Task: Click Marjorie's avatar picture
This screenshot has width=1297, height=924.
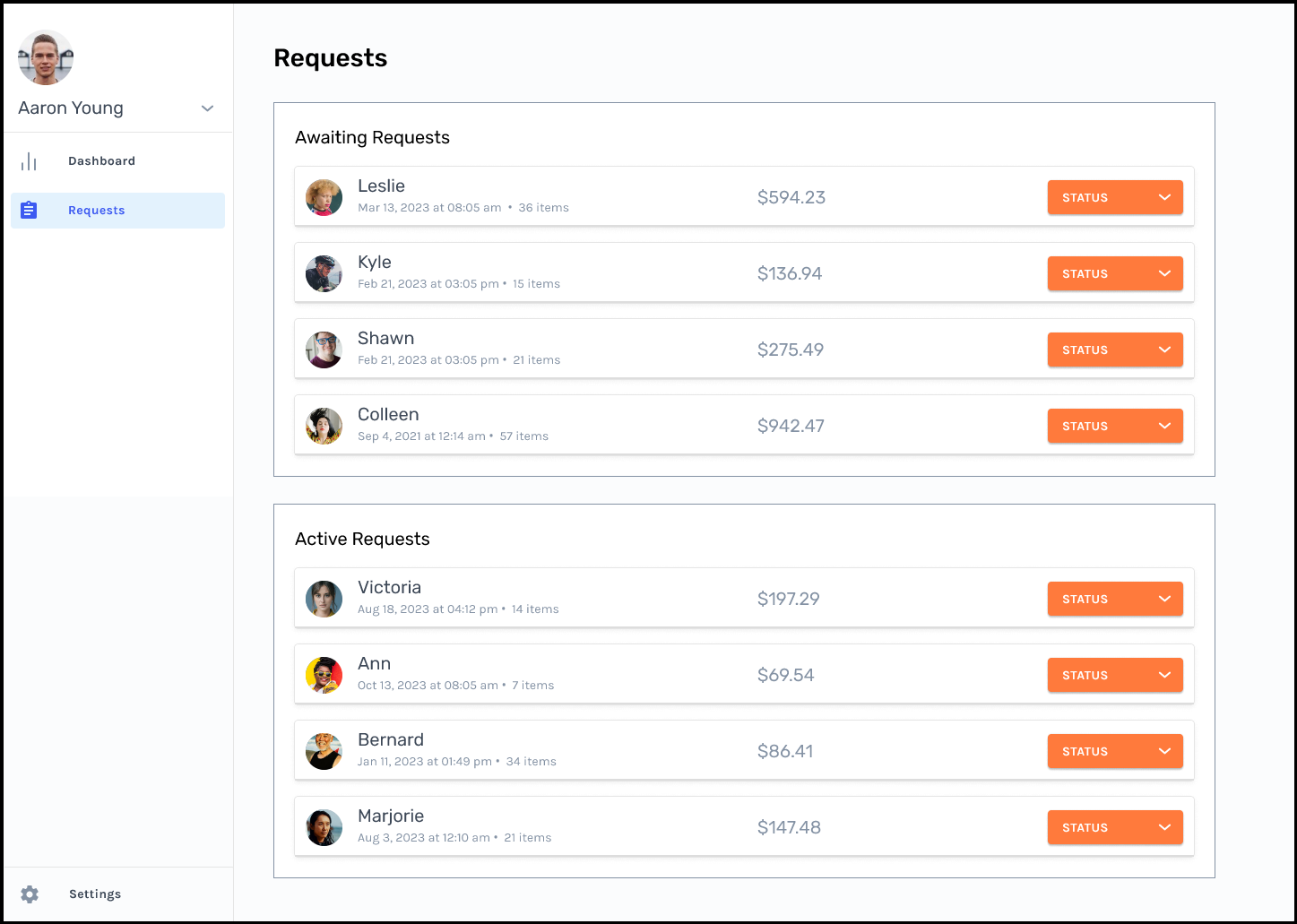Action: (x=324, y=827)
